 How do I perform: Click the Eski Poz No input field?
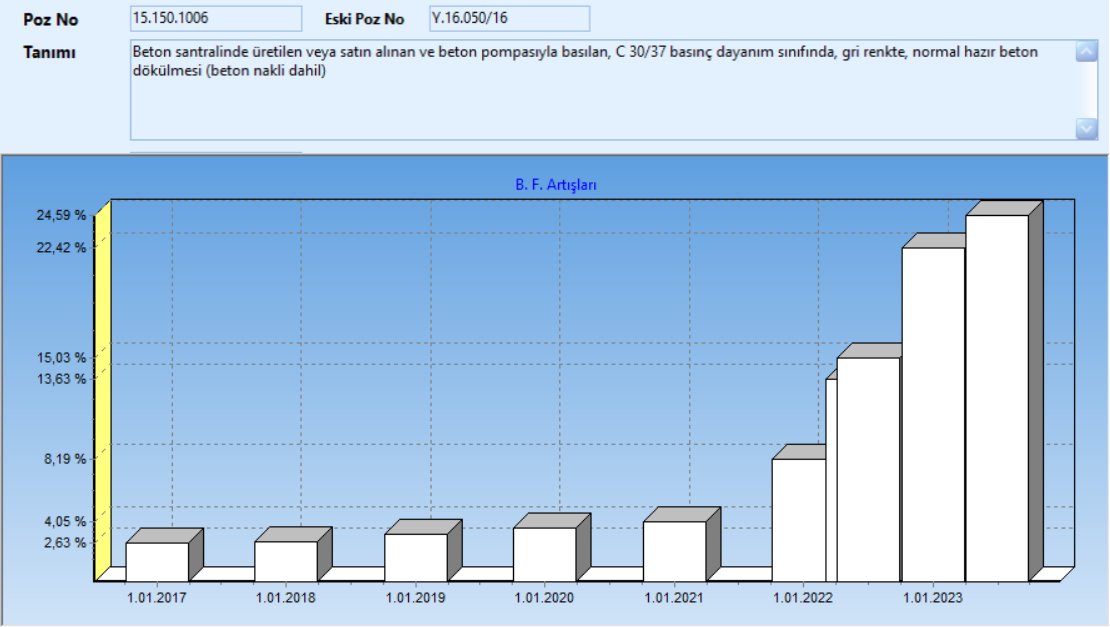pos(509,18)
